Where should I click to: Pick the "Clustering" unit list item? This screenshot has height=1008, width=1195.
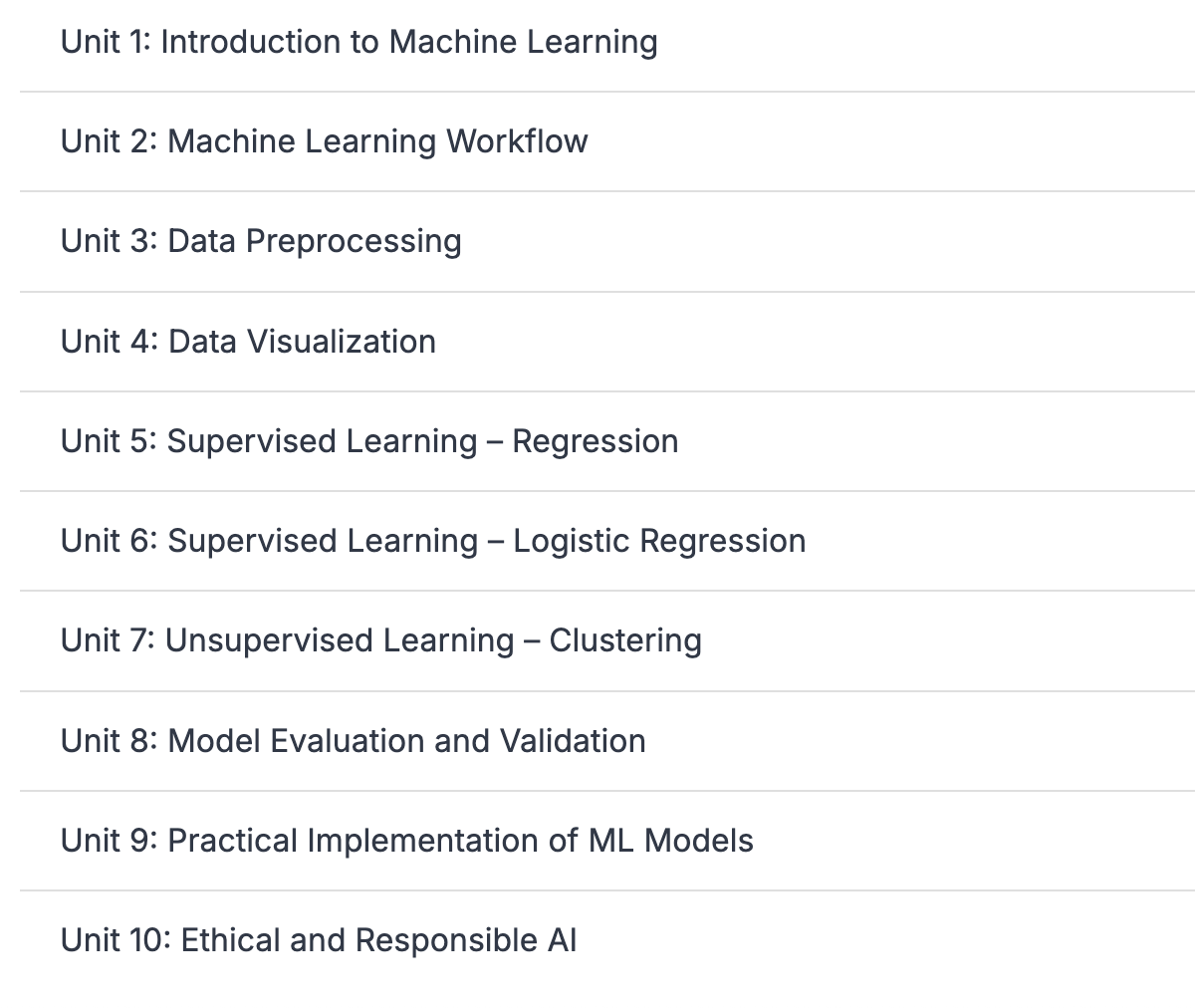624,640
